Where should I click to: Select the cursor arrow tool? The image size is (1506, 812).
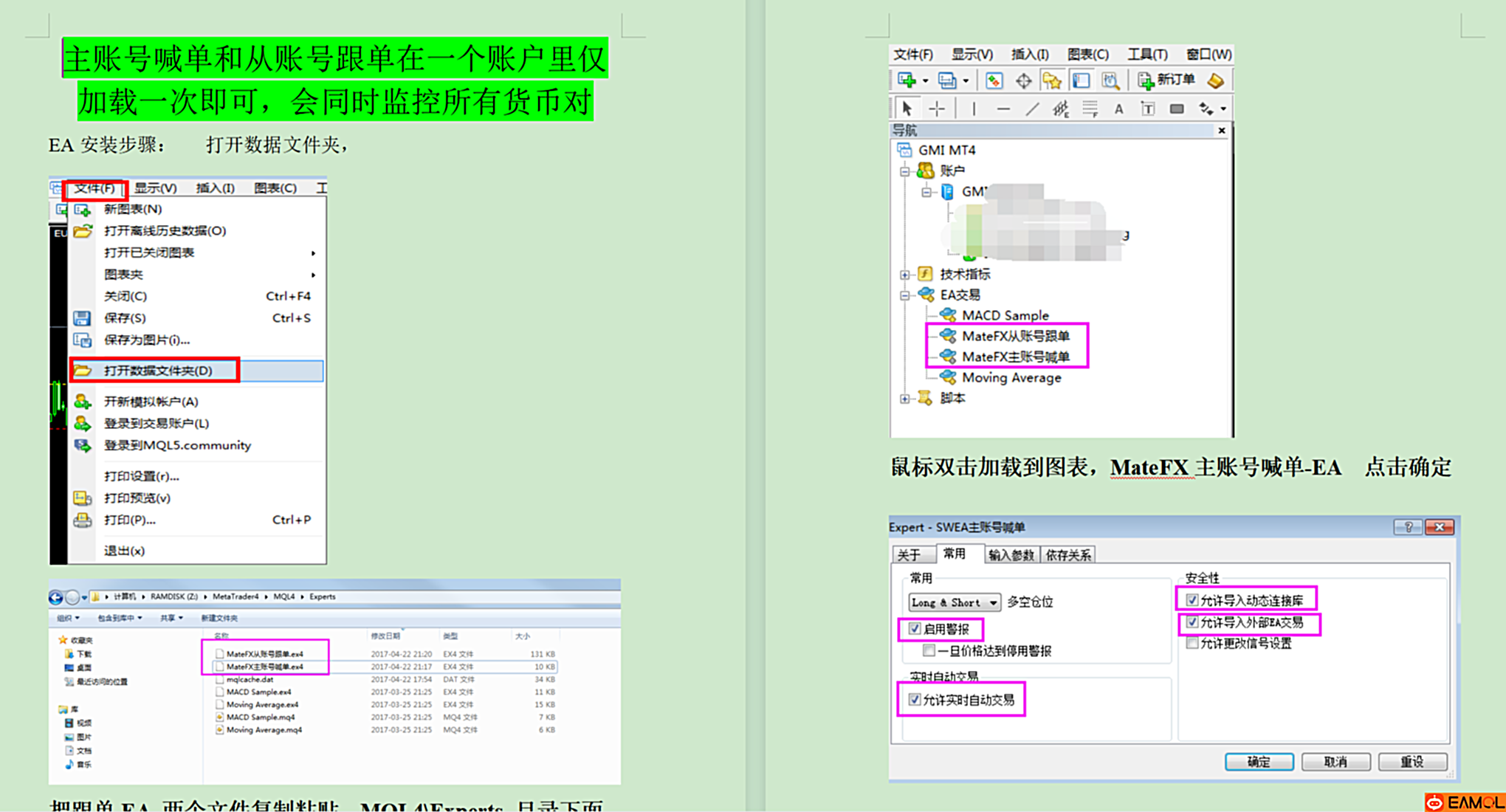coord(907,109)
